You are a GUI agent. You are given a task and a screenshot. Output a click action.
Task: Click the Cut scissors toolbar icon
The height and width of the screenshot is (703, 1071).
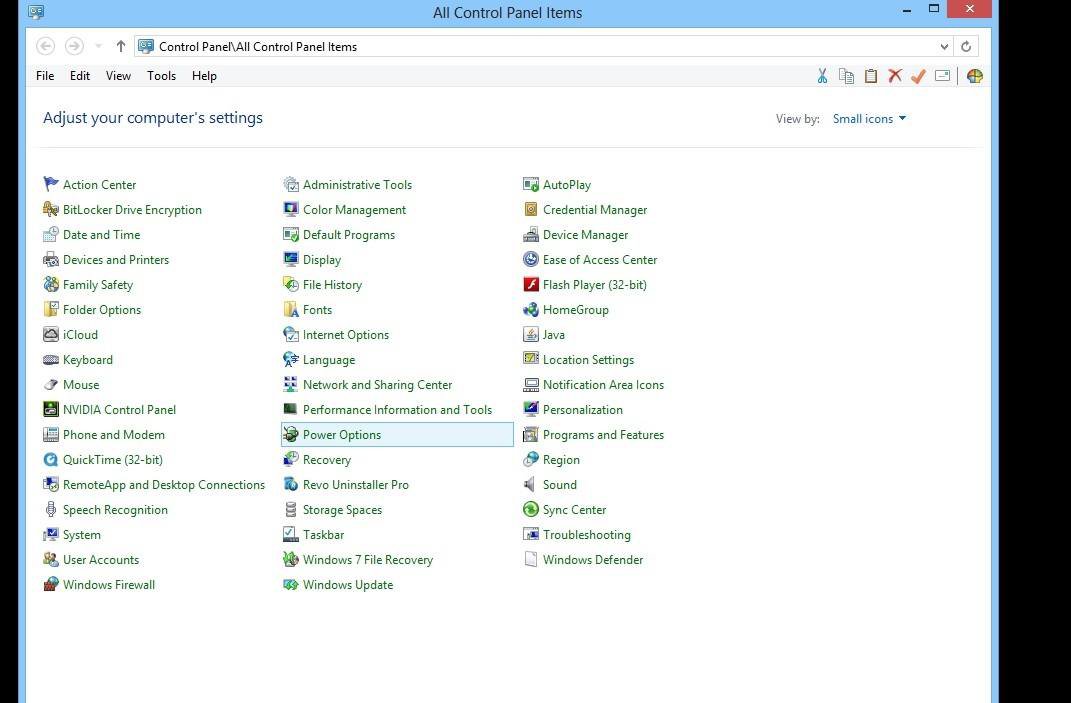click(822, 75)
